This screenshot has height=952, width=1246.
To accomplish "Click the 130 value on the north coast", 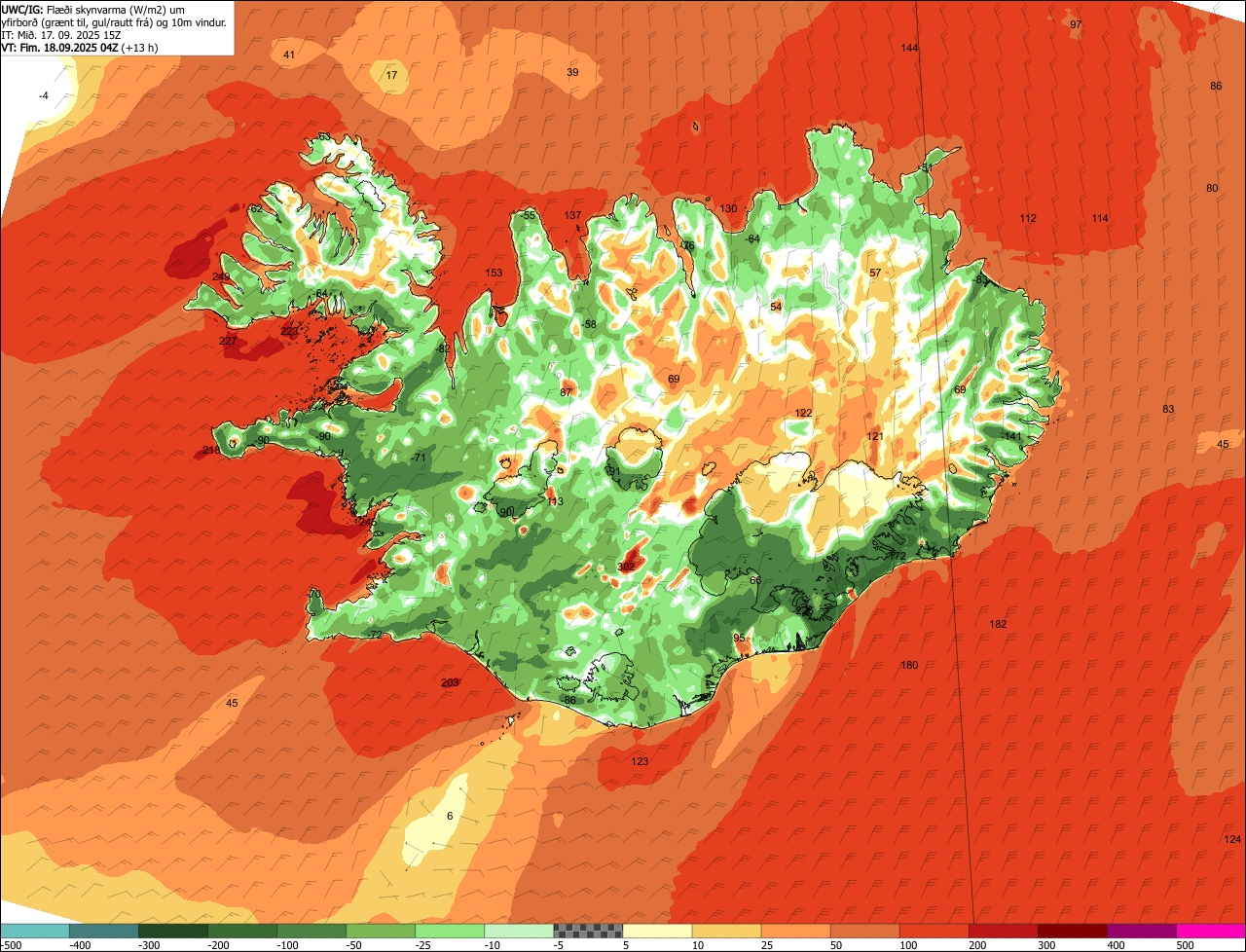I will coord(728,208).
